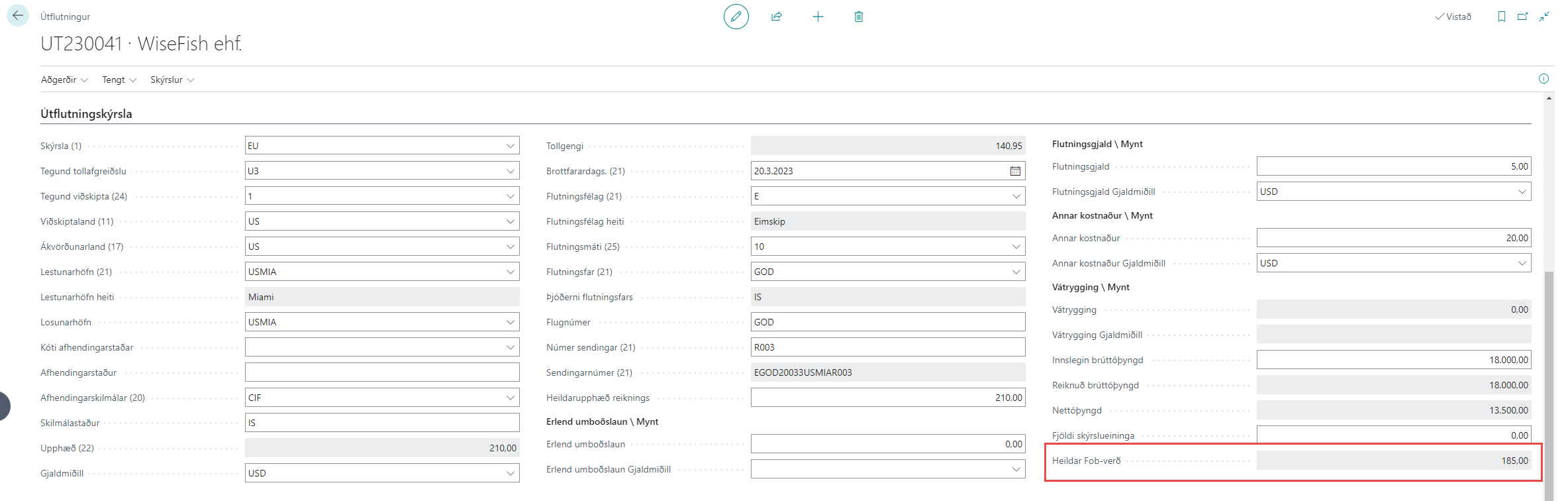Open calendar picker for Brottfarardags. date
Screen dimensions: 1568x501
point(1015,171)
